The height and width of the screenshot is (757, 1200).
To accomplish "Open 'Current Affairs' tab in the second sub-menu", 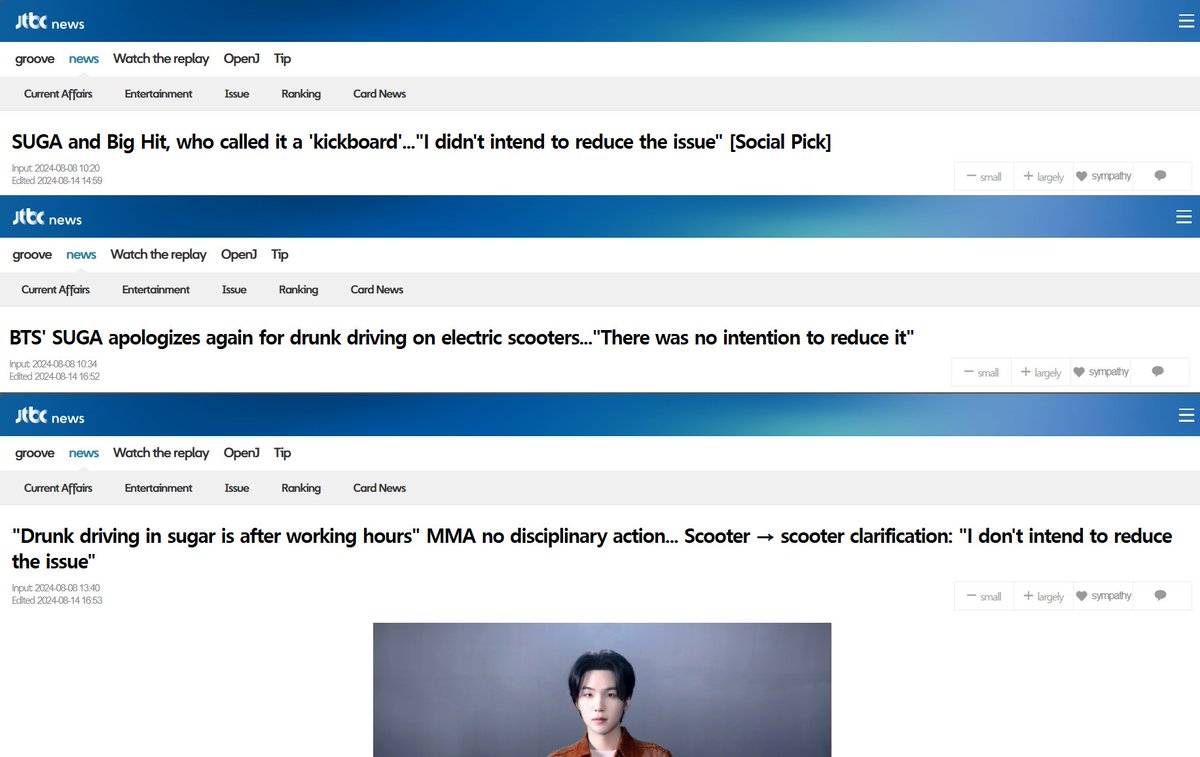I will [55, 290].
